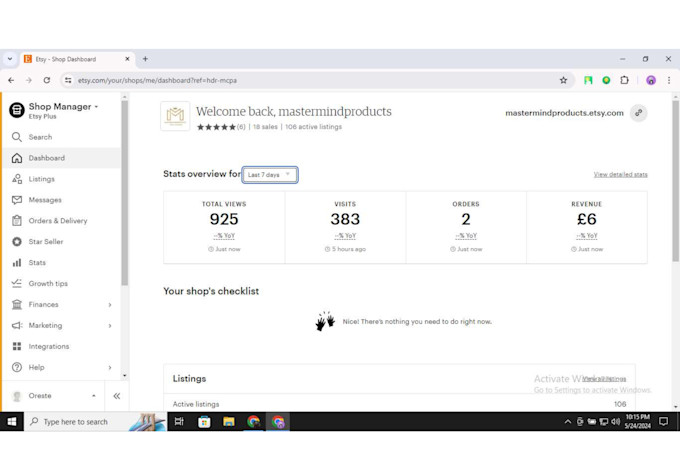Click the shop logo thumbnail

tap(175, 116)
